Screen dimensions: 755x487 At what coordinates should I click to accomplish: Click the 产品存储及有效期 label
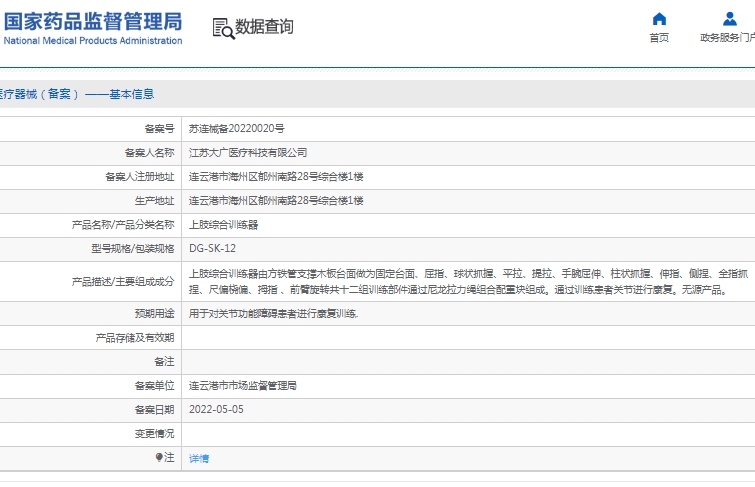click(135, 338)
